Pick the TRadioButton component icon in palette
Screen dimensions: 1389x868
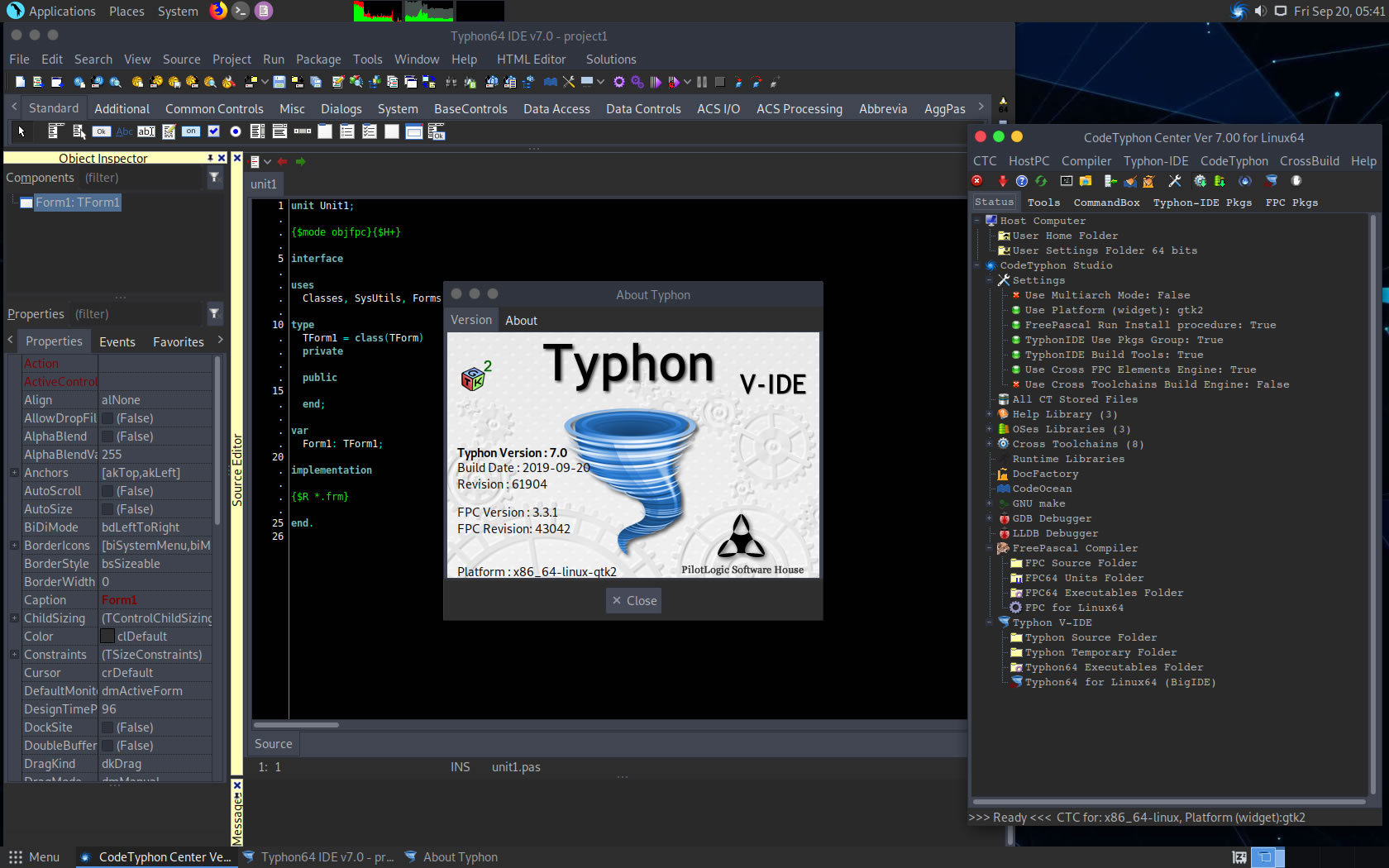point(236,131)
